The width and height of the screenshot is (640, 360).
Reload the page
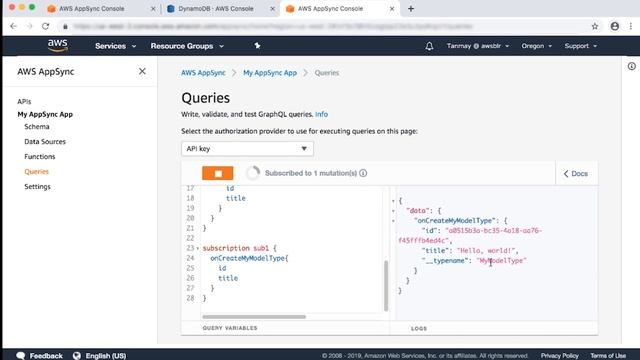45,26
